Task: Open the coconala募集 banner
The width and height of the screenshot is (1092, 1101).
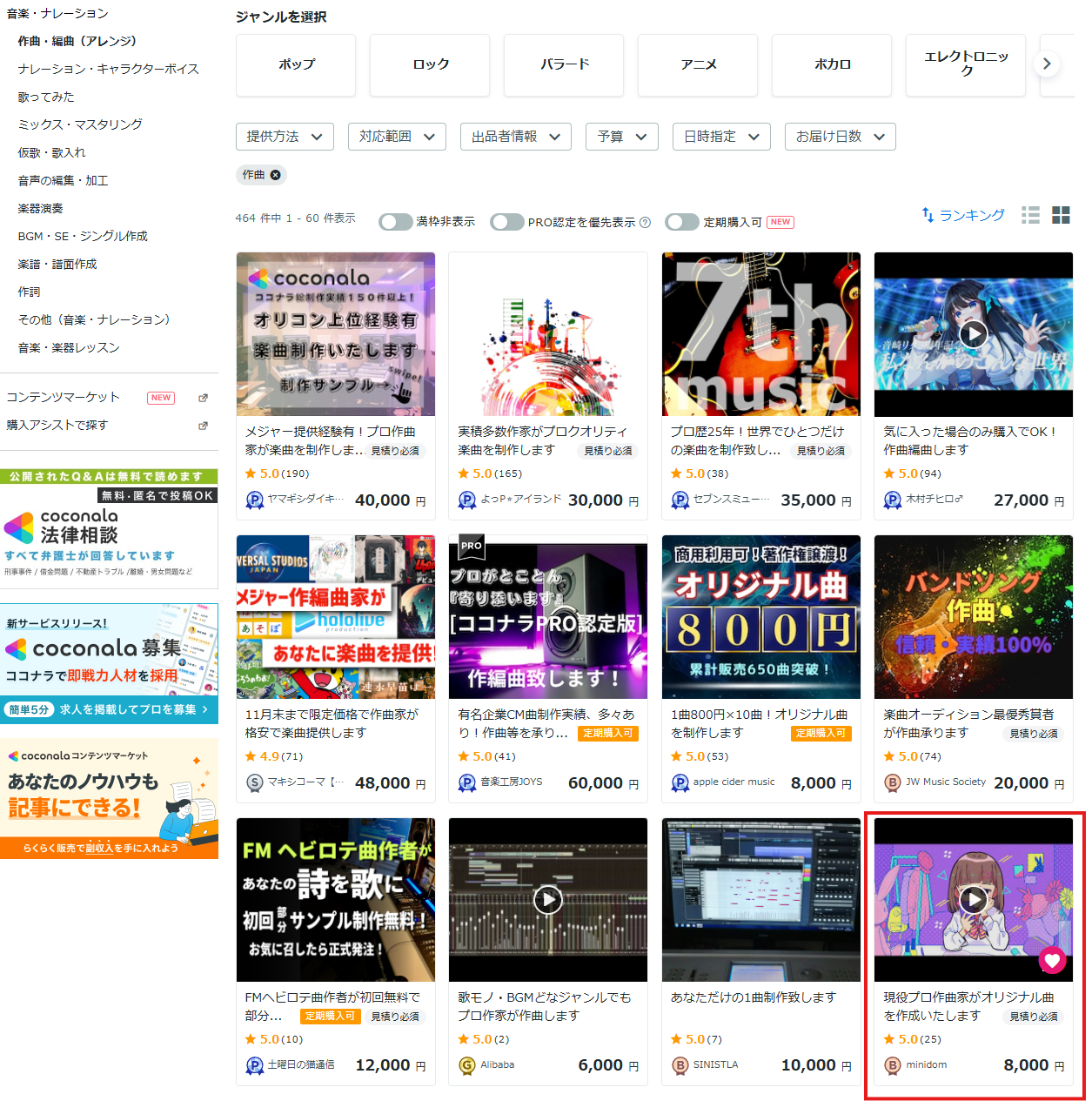Action: coord(109,663)
